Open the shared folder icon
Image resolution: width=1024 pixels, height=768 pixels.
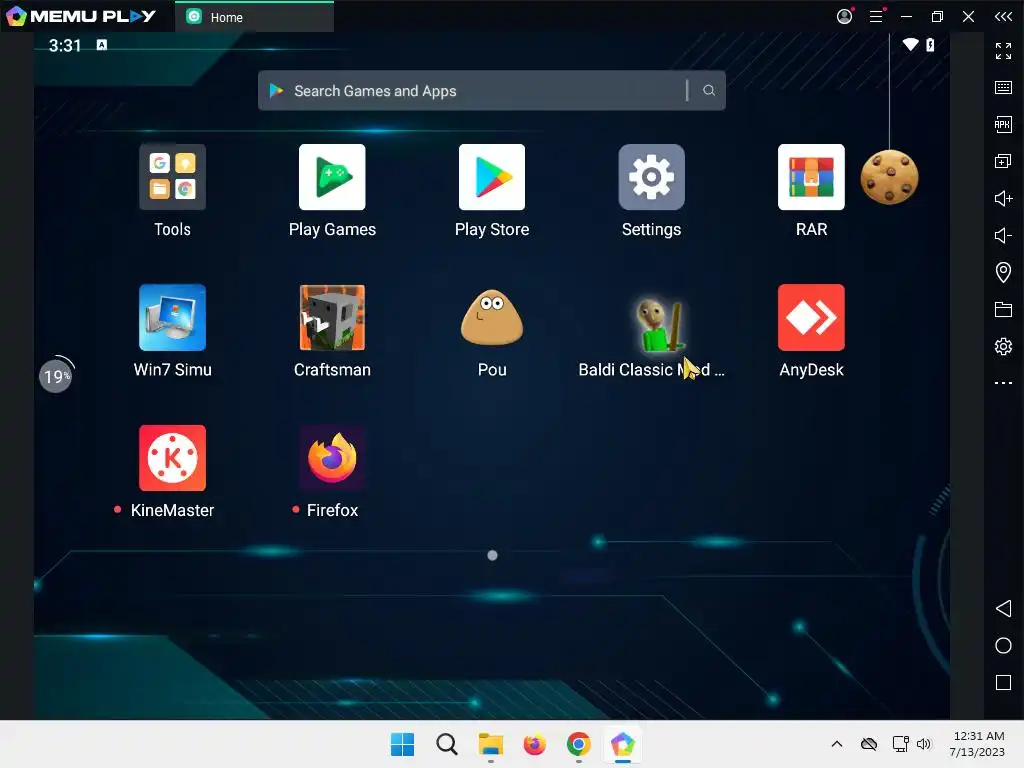click(1003, 309)
